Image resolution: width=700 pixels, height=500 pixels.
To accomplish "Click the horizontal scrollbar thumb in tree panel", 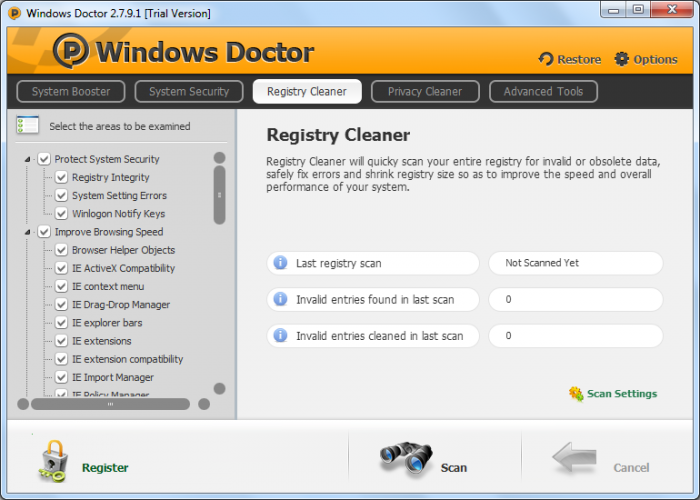I will [x=110, y=404].
